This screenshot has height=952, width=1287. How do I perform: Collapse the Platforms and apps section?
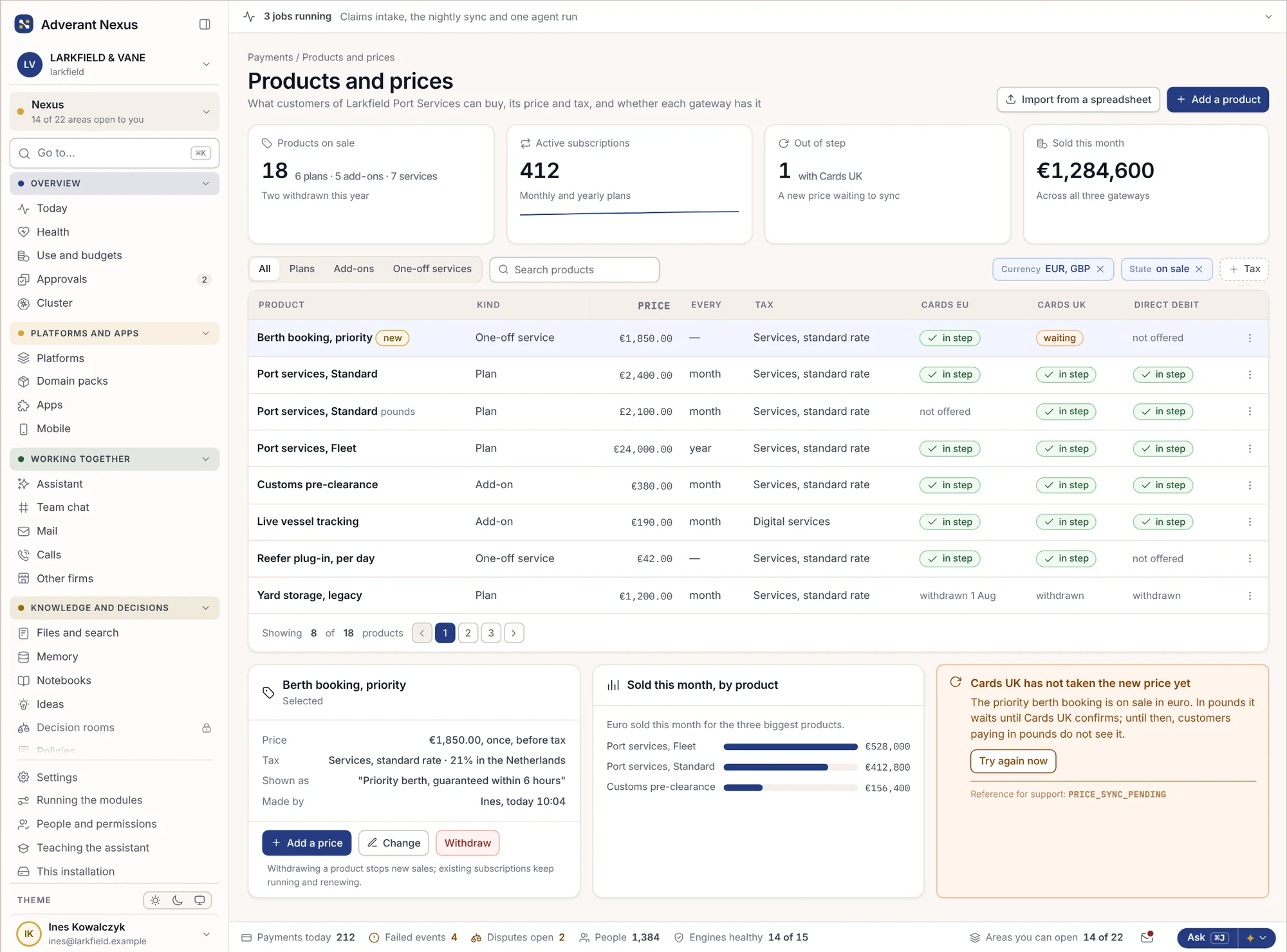(115, 333)
